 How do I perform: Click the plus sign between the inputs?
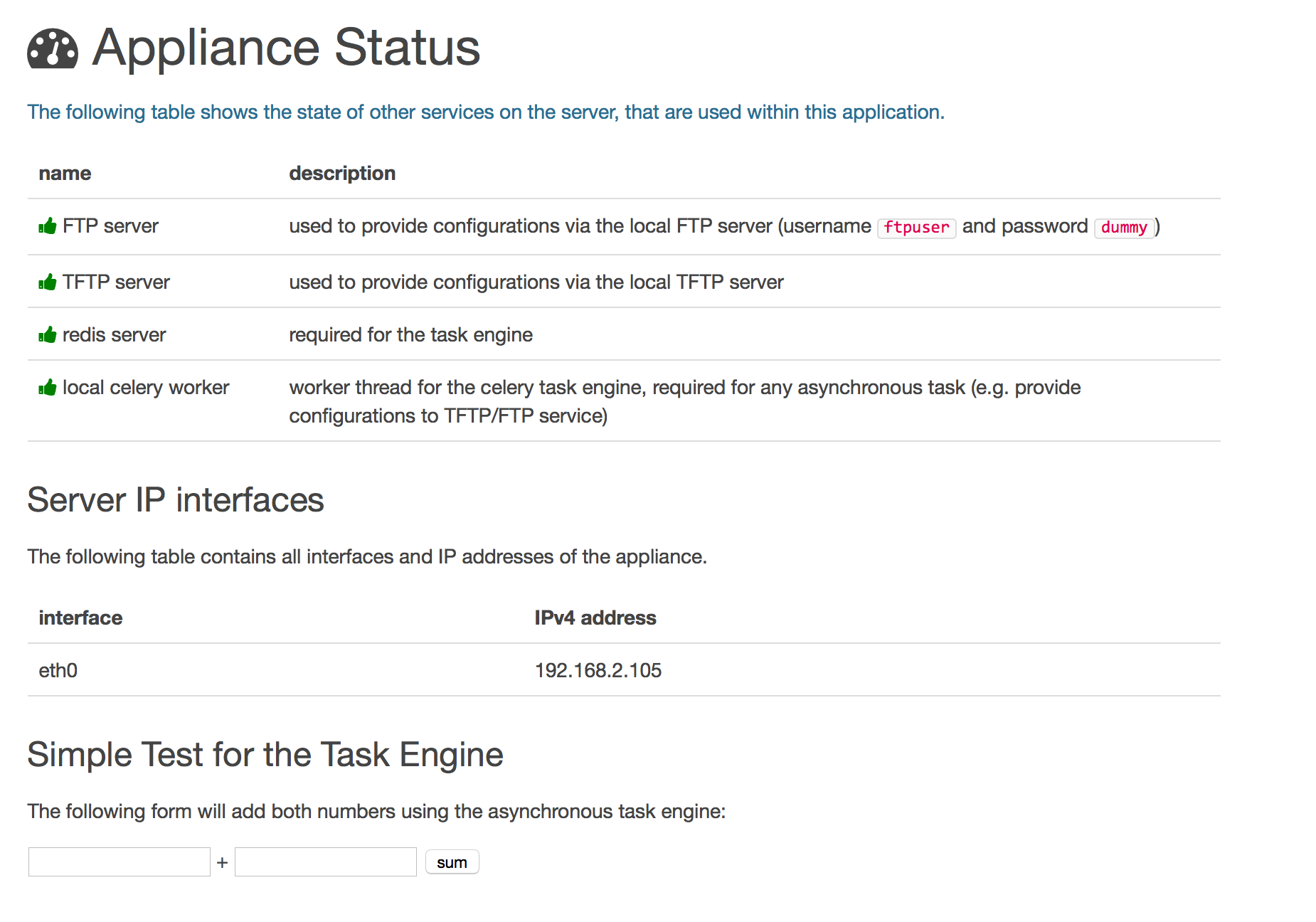pos(223,863)
